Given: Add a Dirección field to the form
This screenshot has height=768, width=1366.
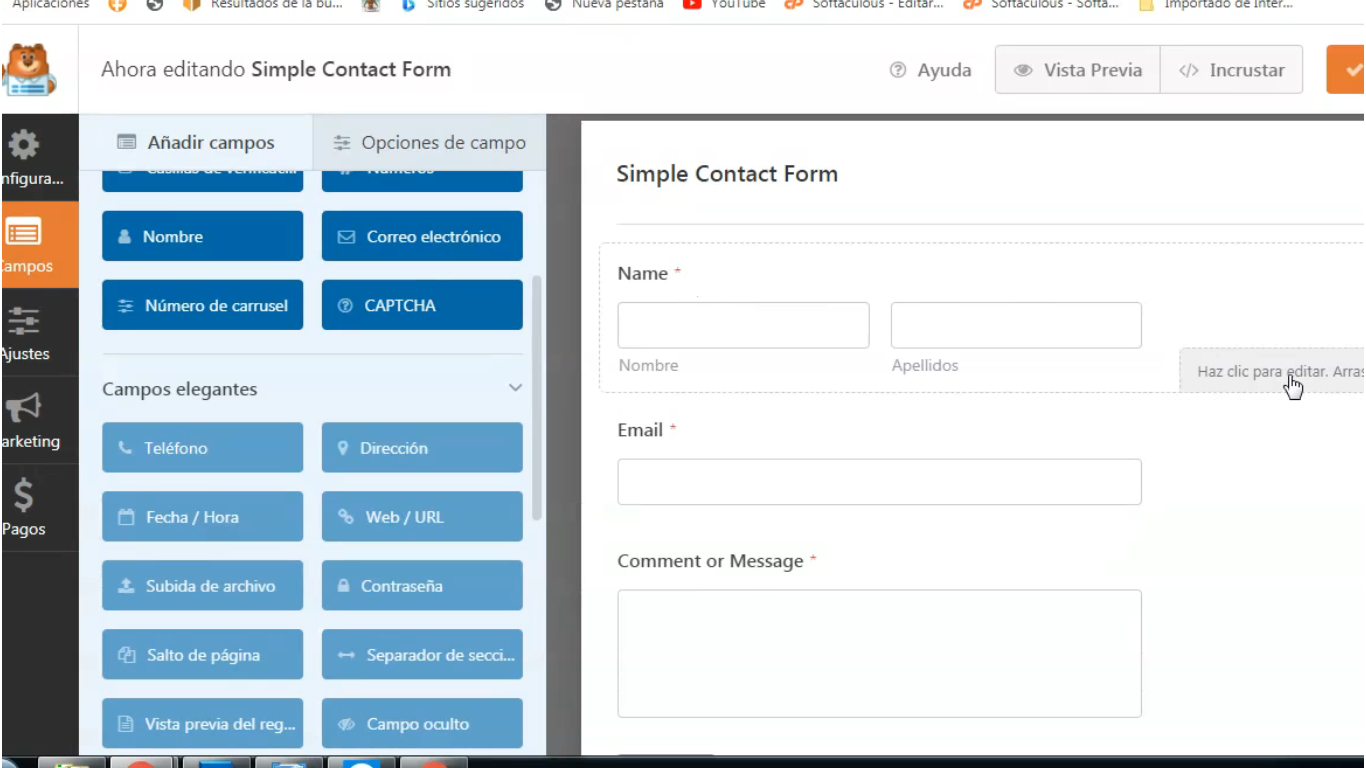Looking at the screenshot, I should (421, 447).
